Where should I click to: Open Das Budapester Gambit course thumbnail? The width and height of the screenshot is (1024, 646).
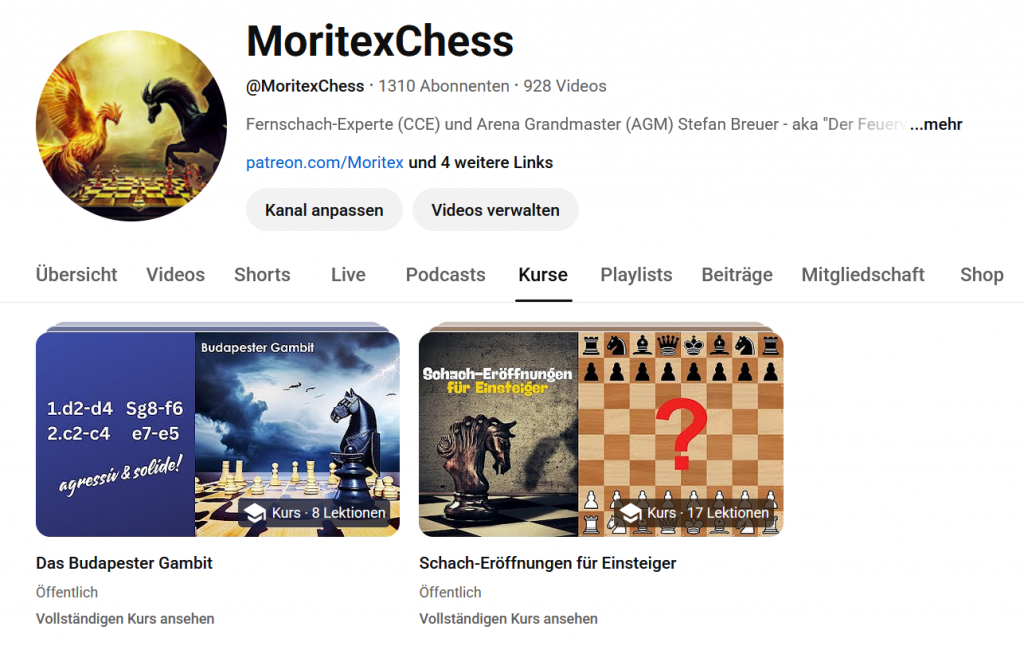(217, 434)
